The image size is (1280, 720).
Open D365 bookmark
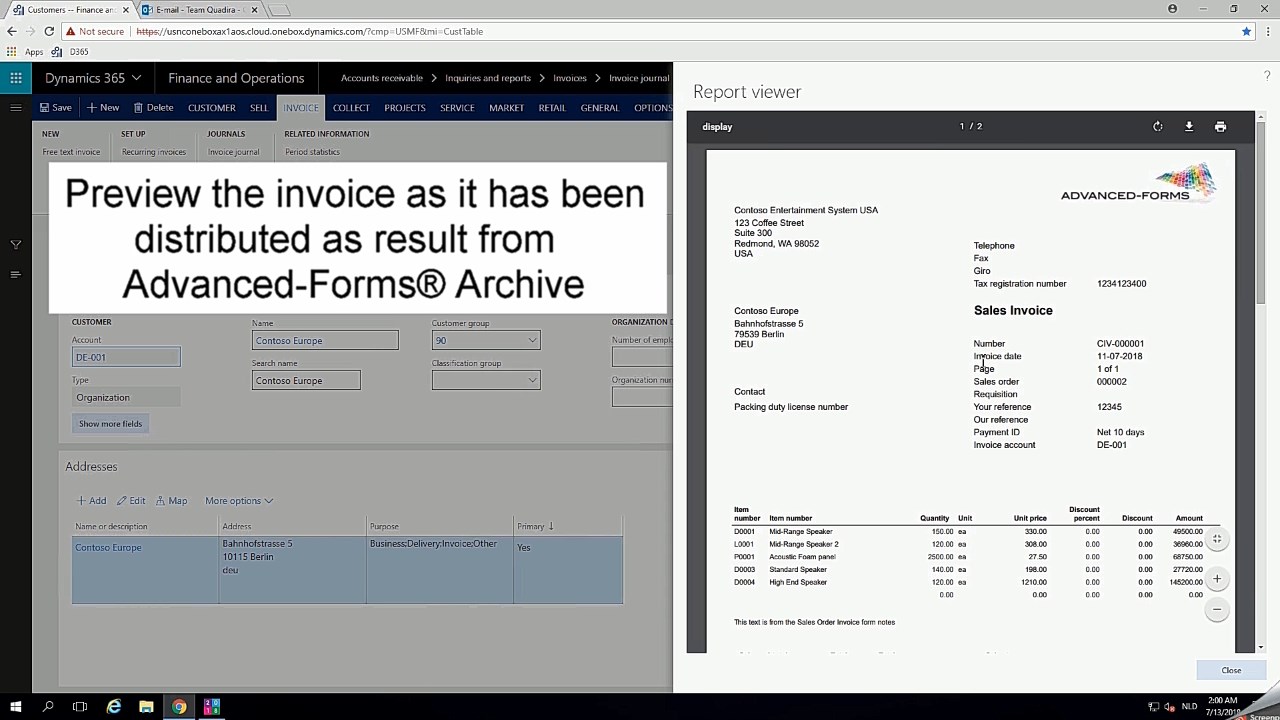pyautogui.click(x=71, y=52)
